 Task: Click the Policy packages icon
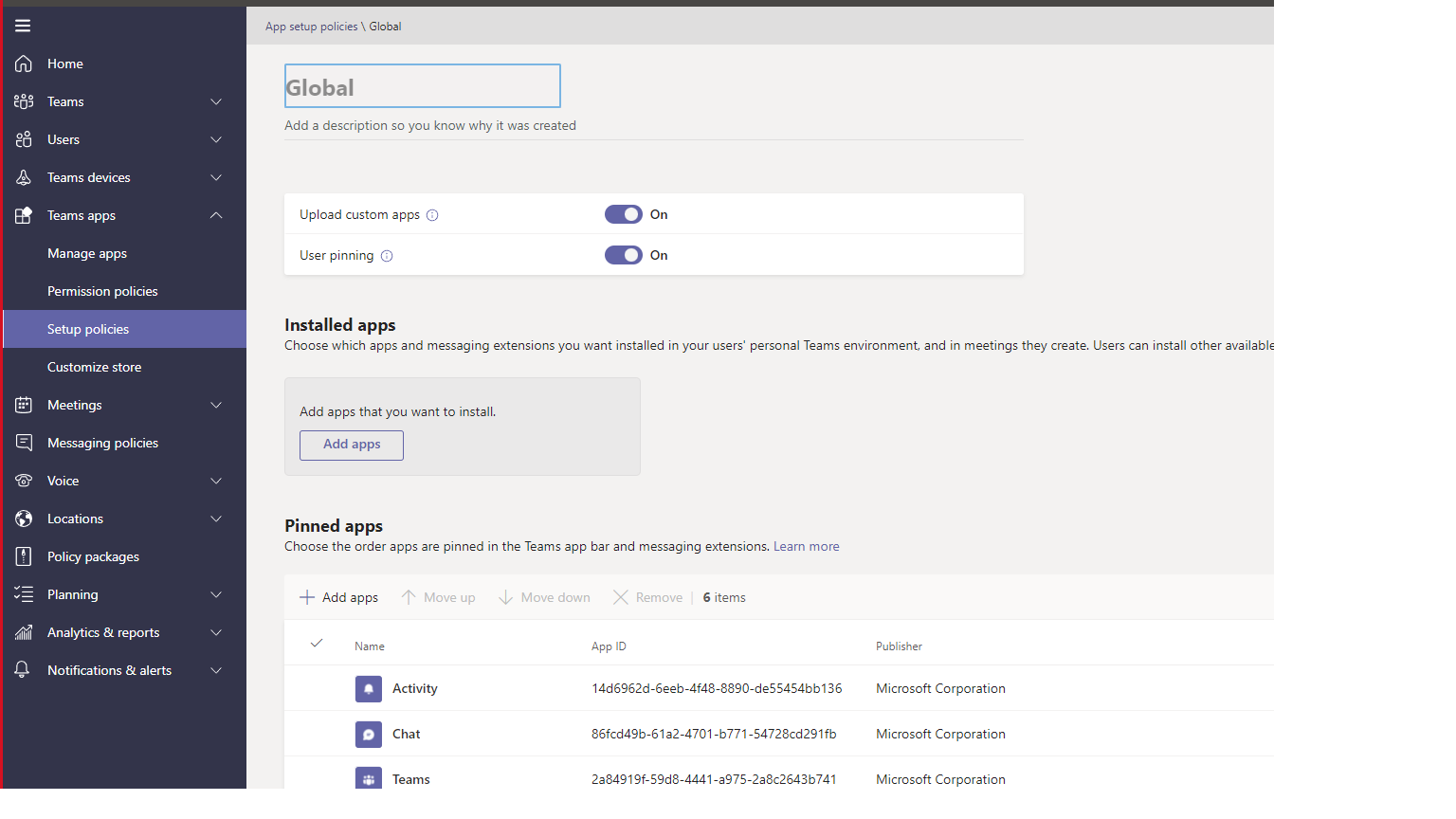click(x=24, y=556)
